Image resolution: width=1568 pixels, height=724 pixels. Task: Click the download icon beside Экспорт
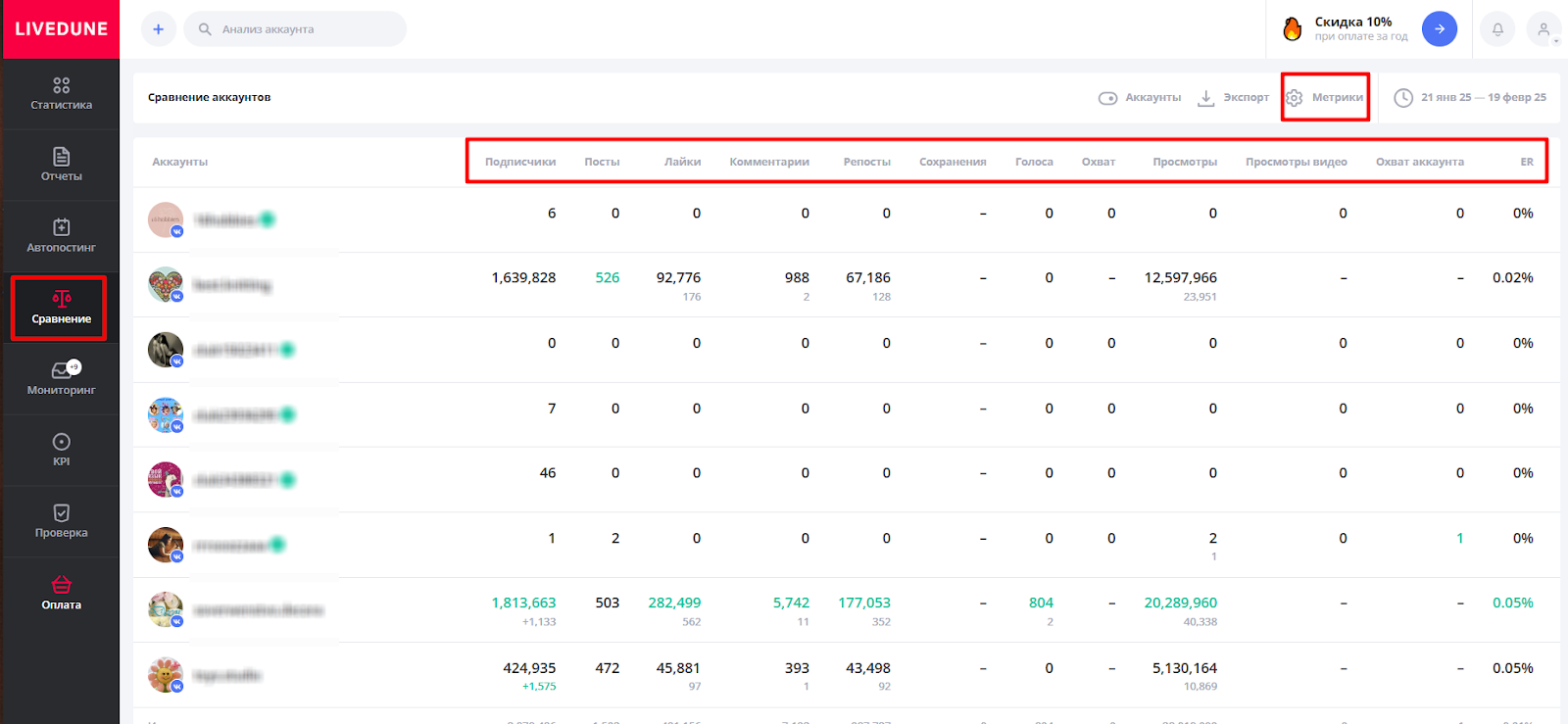click(x=1206, y=98)
